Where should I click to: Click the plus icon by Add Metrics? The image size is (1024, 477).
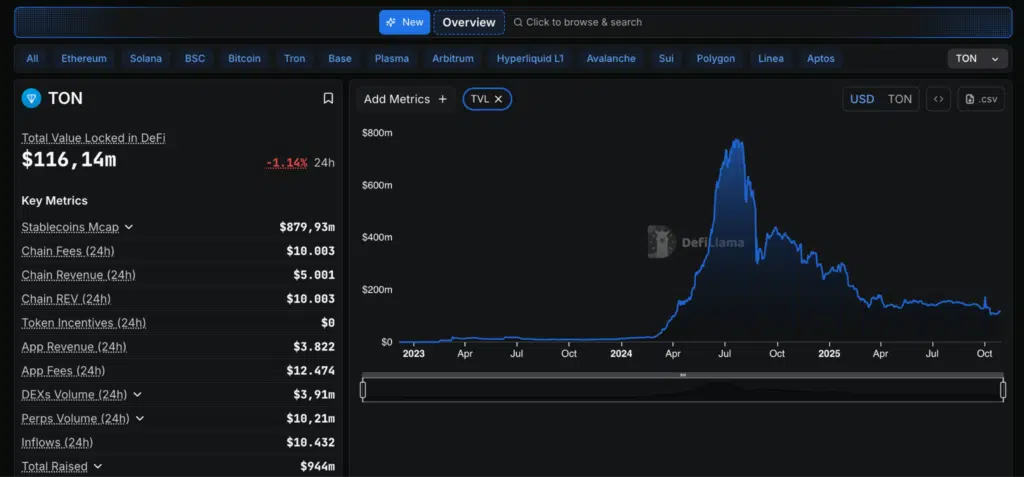[442, 99]
